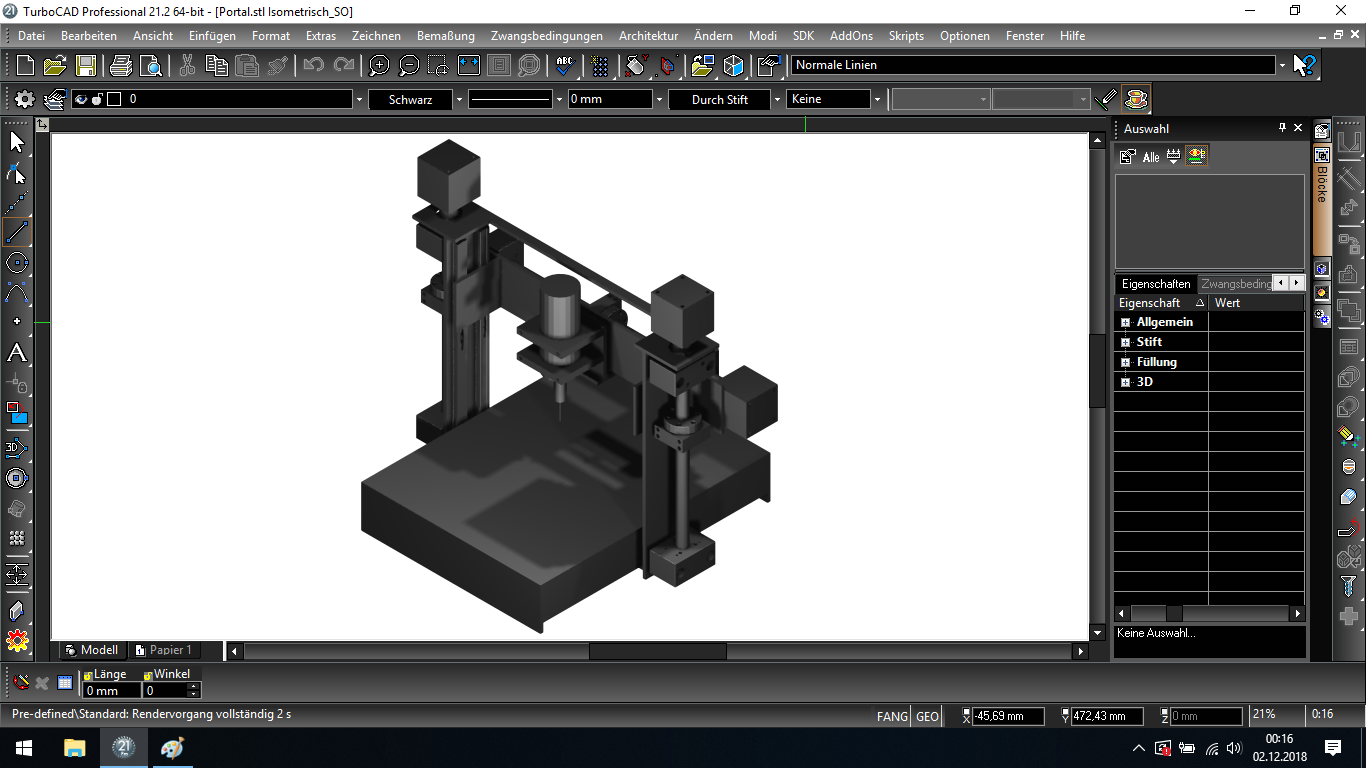
Task: Open the Zeichnen menu
Action: [376, 35]
